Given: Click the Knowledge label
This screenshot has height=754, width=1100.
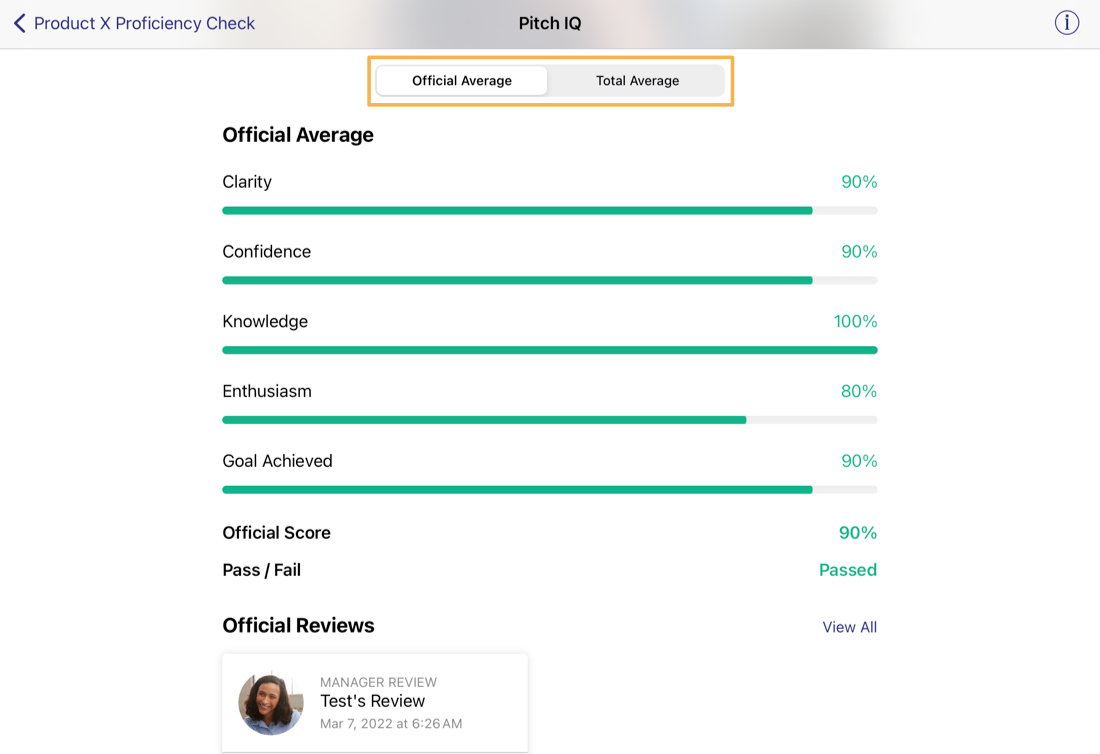Looking at the screenshot, I should (x=265, y=322).
